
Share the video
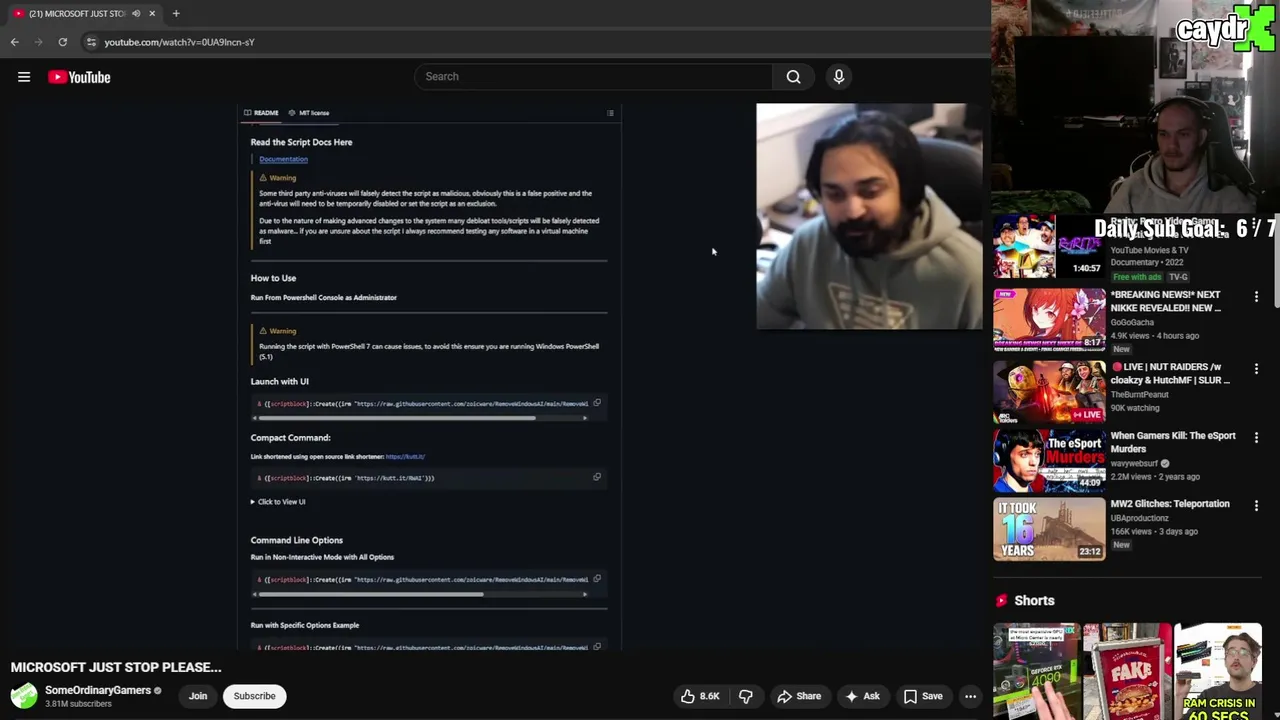tap(799, 696)
